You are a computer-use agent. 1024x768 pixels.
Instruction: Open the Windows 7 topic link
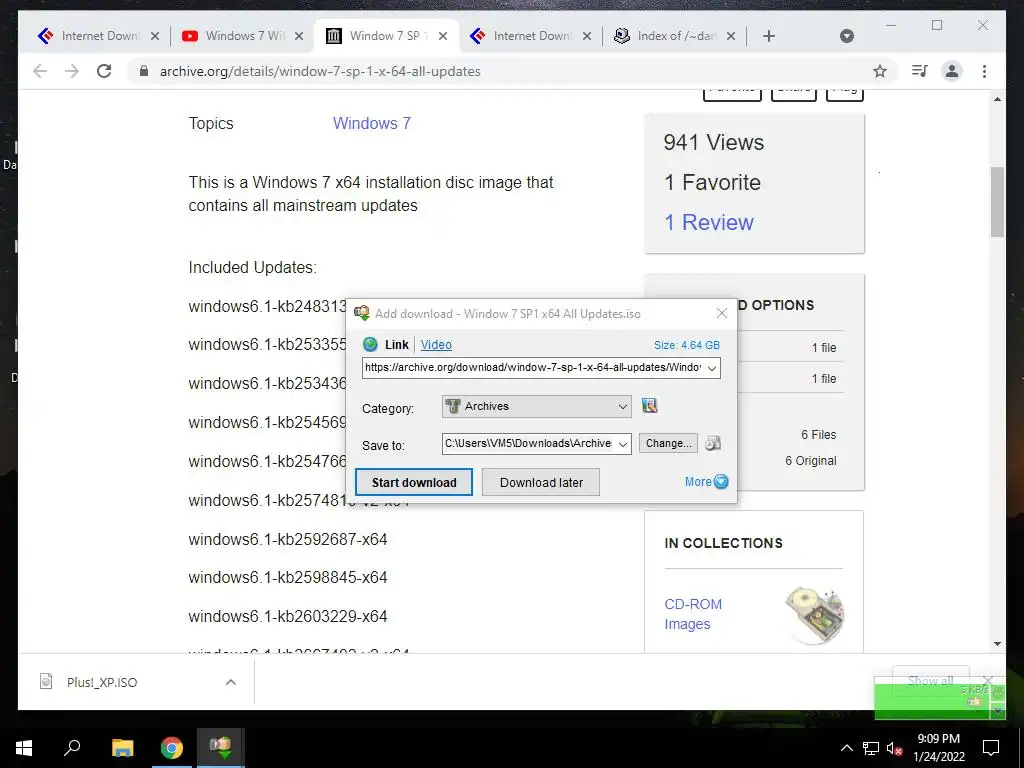pyautogui.click(x=372, y=123)
